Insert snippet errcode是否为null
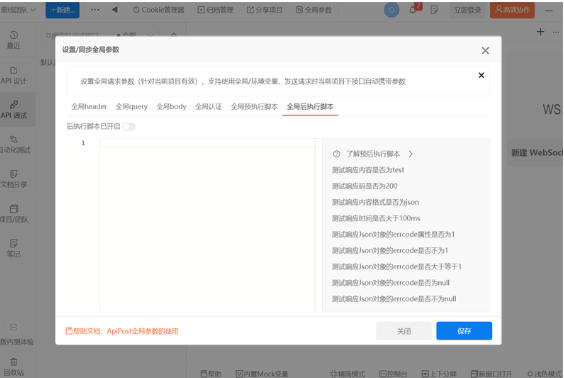Screen dimensions: 564x378 point(391,283)
